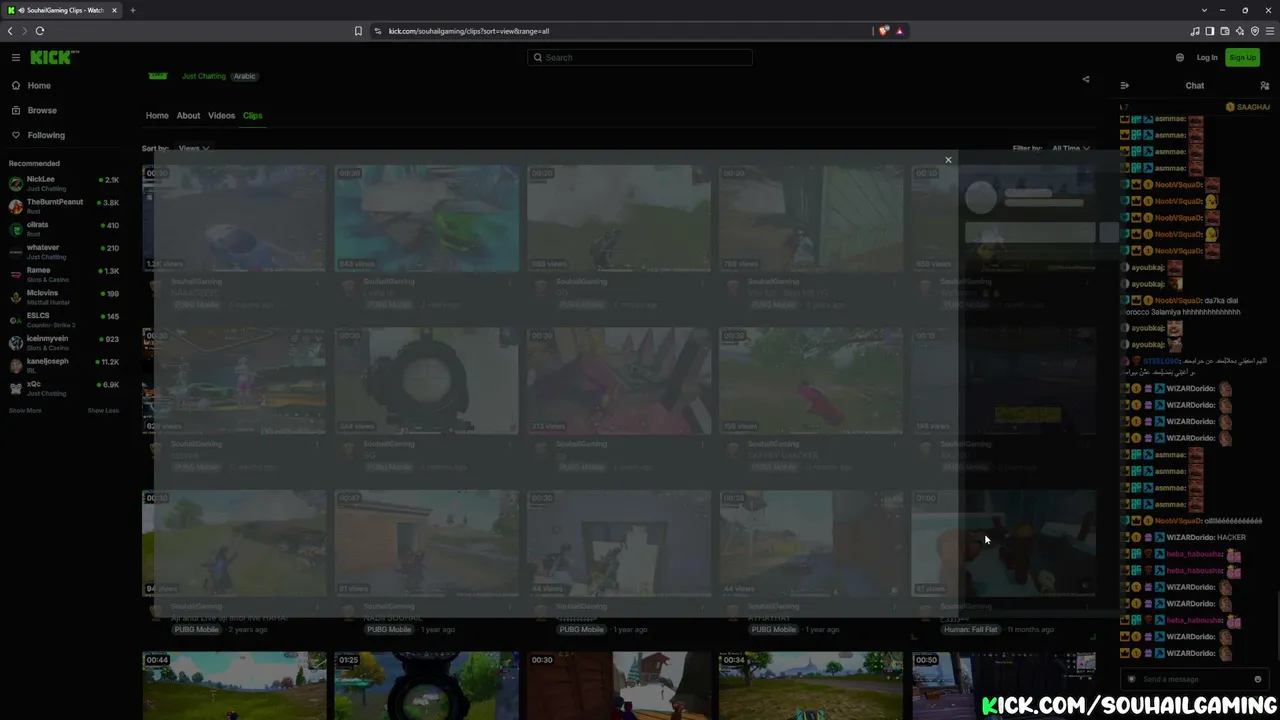Image resolution: width=1280 pixels, height=720 pixels.
Task: Toggle the browser sidebar panel
Action: [1209, 31]
